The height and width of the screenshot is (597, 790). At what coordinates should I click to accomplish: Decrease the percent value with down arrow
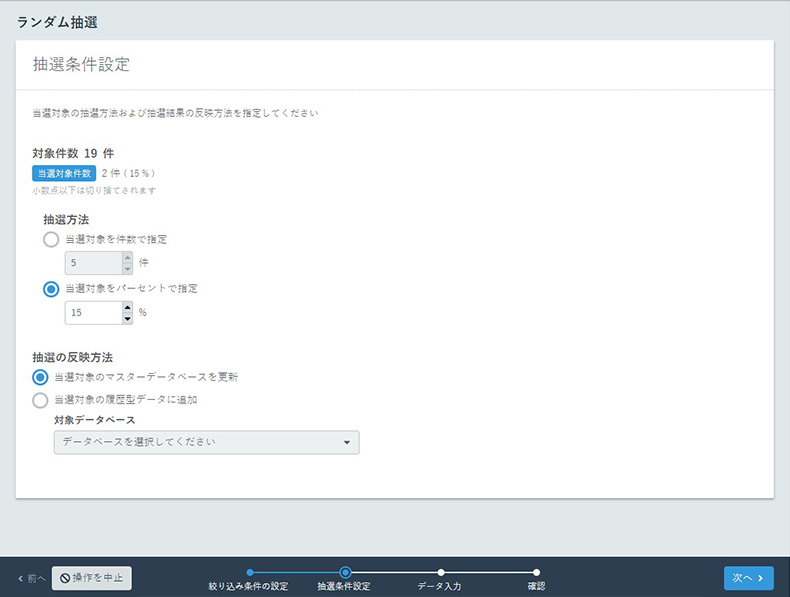(x=127, y=318)
